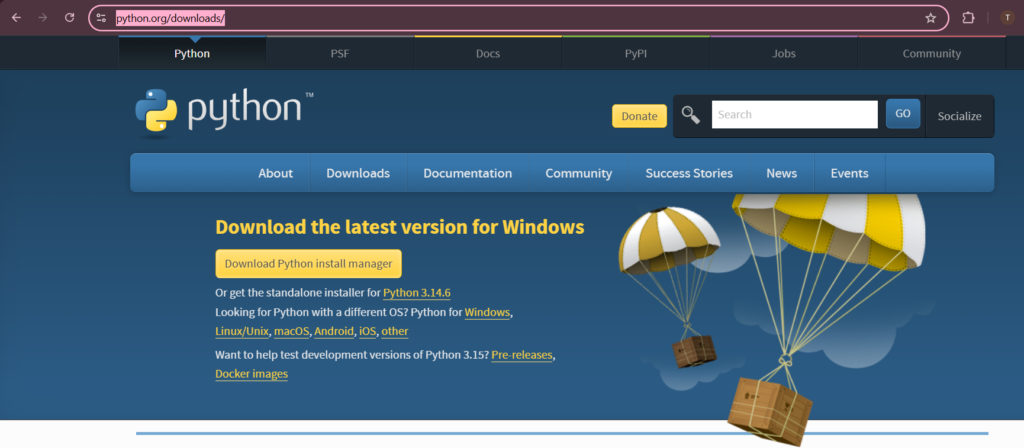1024x448 pixels.
Task: Follow the Python 3.14.6 installer link
Action: pyautogui.click(x=417, y=293)
